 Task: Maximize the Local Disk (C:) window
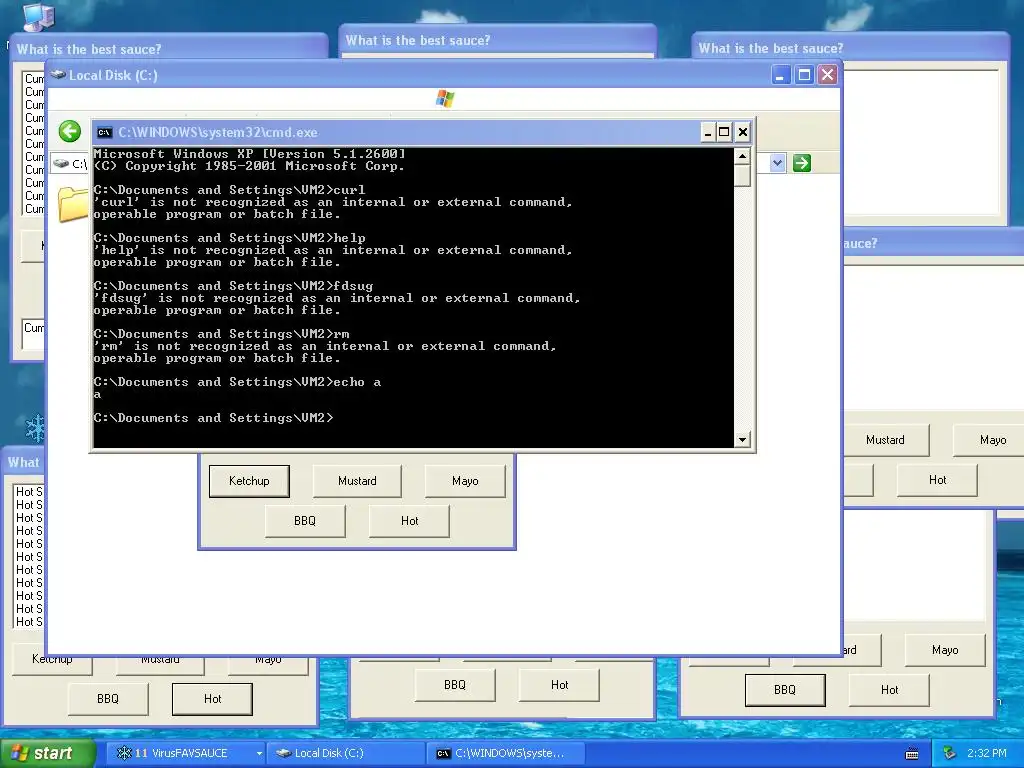[805, 75]
